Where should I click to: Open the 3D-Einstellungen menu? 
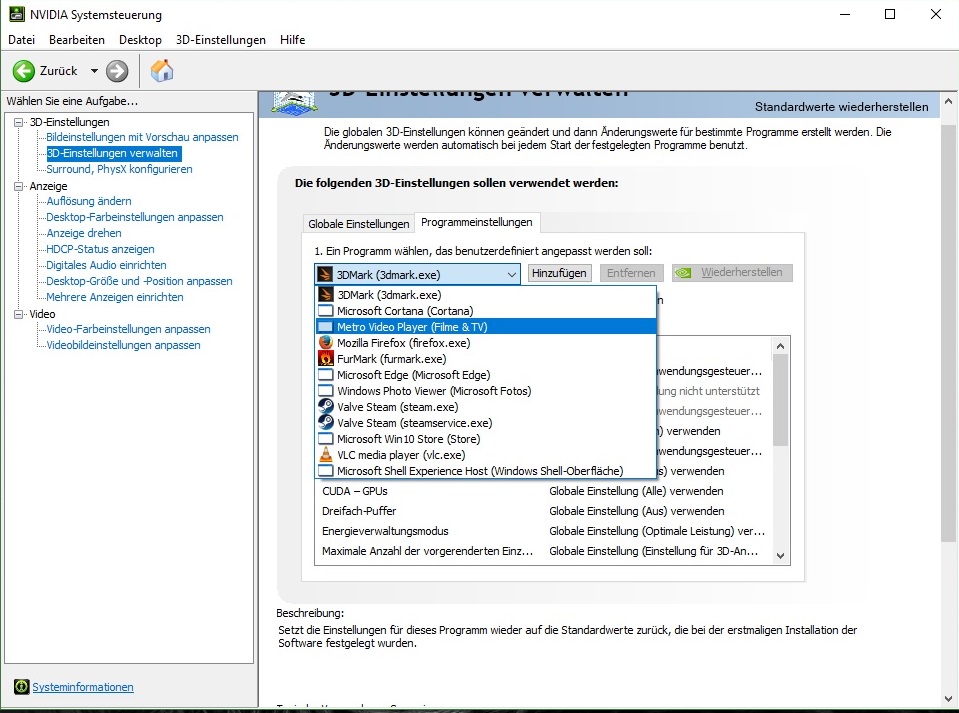pyautogui.click(x=221, y=40)
